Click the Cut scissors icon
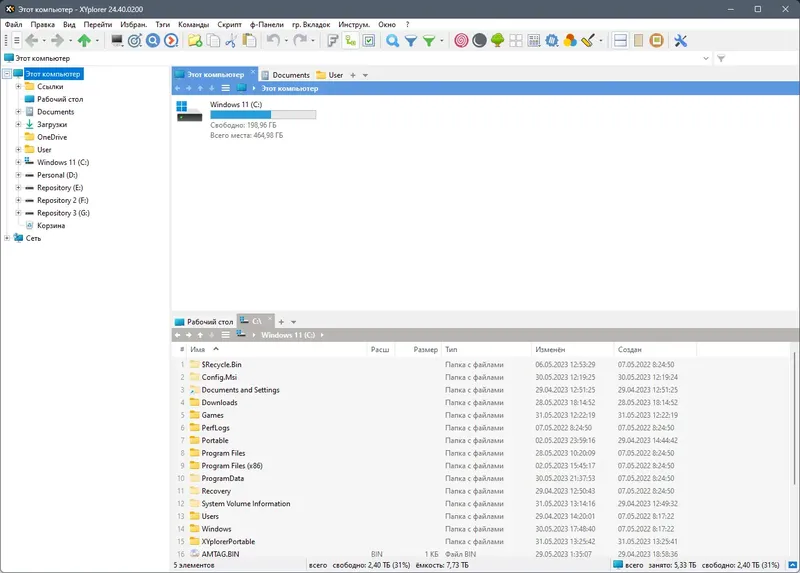800x573 pixels. click(x=231, y=40)
